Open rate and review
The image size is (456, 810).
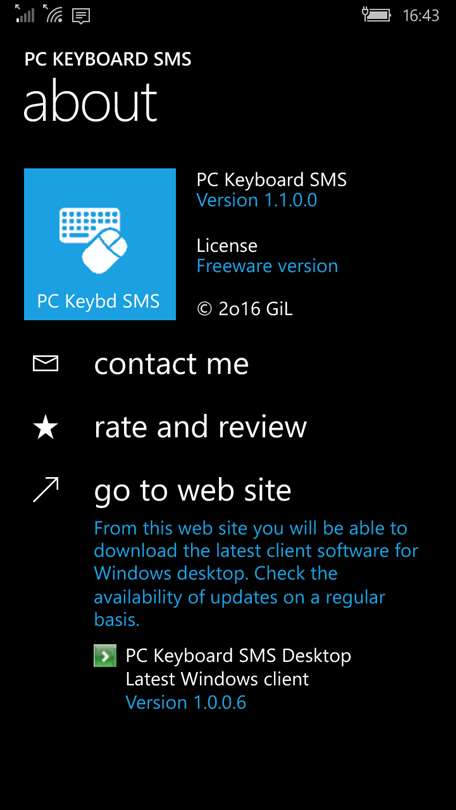(200, 427)
